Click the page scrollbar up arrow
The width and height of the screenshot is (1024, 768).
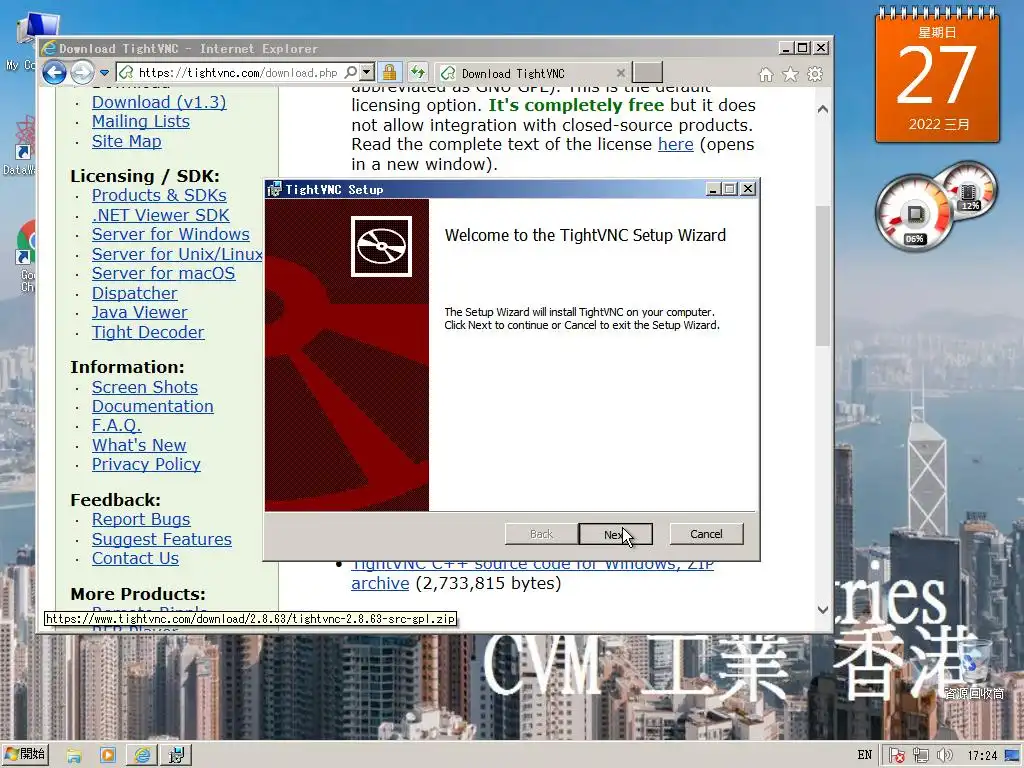pyautogui.click(x=823, y=109)
